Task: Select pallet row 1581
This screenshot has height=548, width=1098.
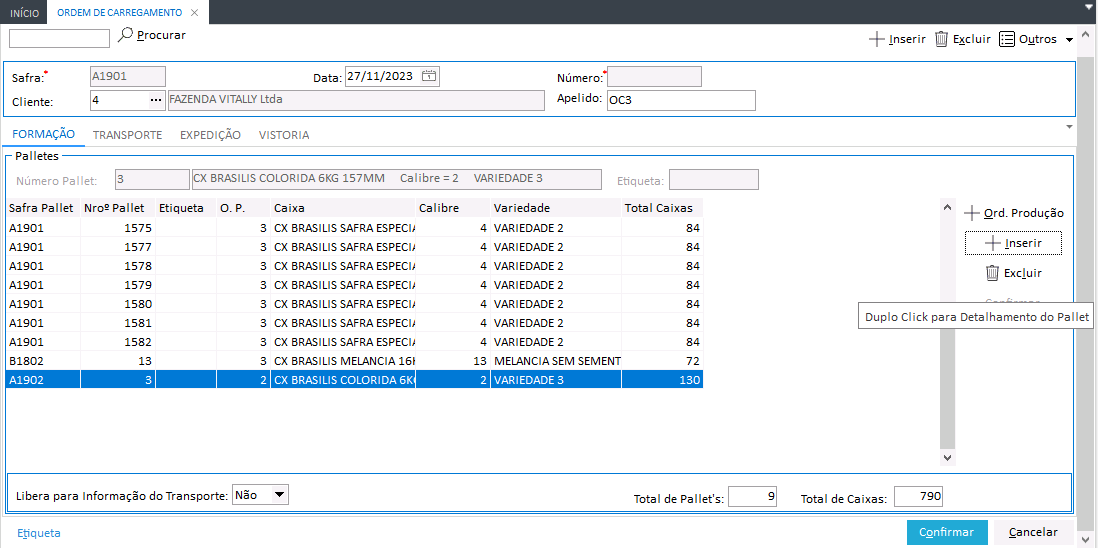Action: 354,323
